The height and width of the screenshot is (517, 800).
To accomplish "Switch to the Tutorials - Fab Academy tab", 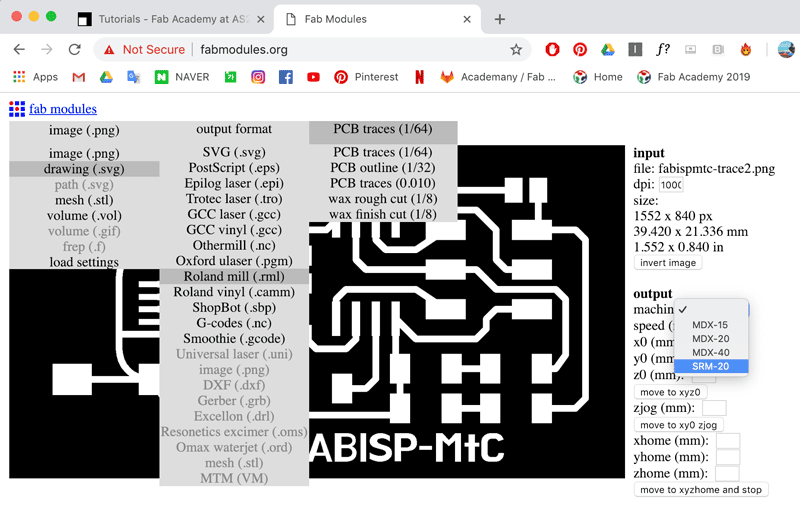I will point(171,19).
